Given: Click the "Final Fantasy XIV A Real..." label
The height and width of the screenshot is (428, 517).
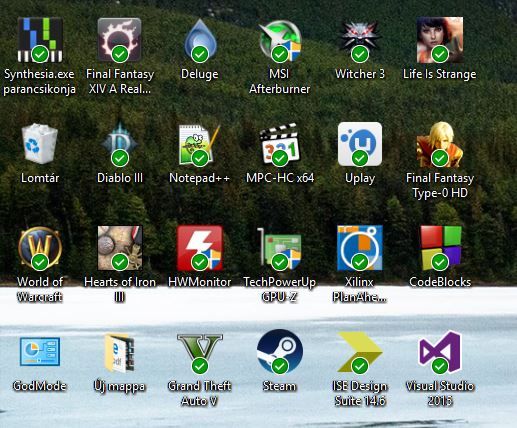Looking at the screenshot, I should (120, 82).
